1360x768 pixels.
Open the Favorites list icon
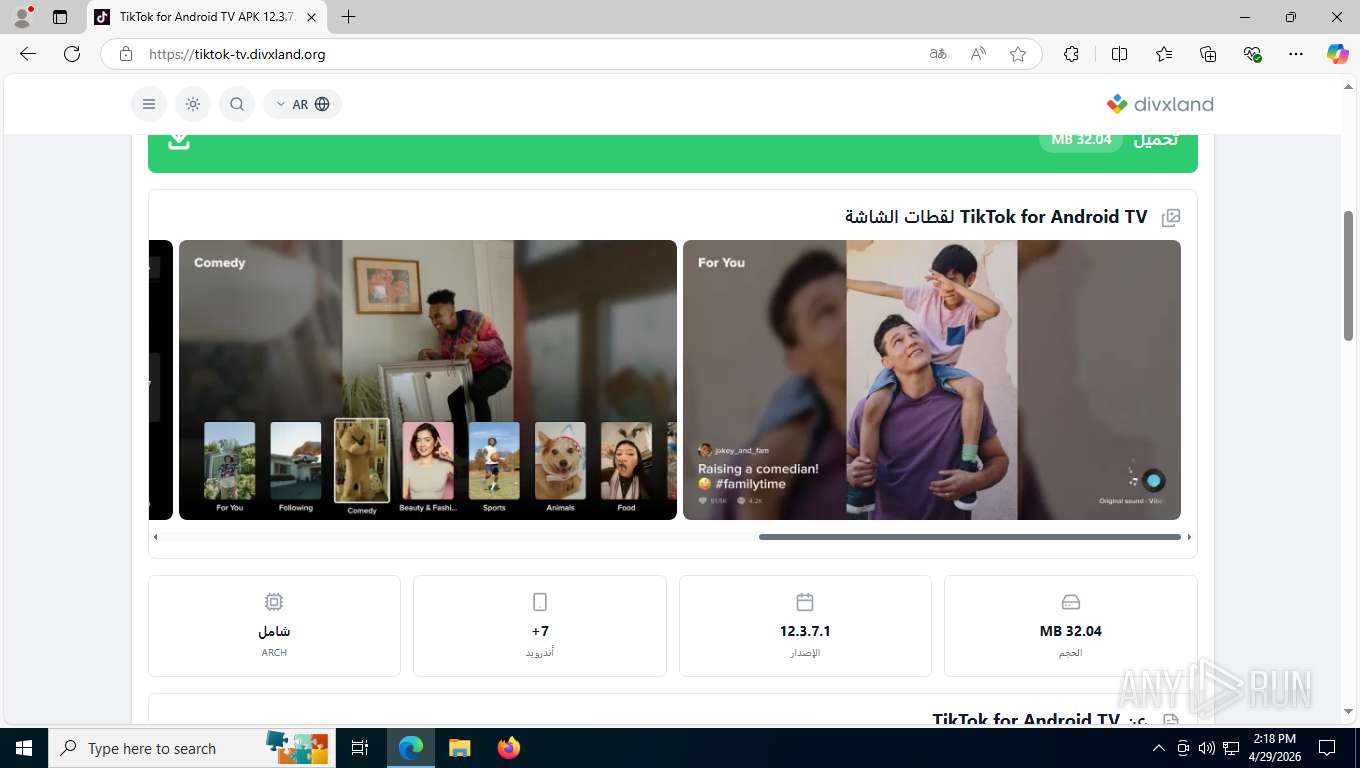(x=1164, y=54)
